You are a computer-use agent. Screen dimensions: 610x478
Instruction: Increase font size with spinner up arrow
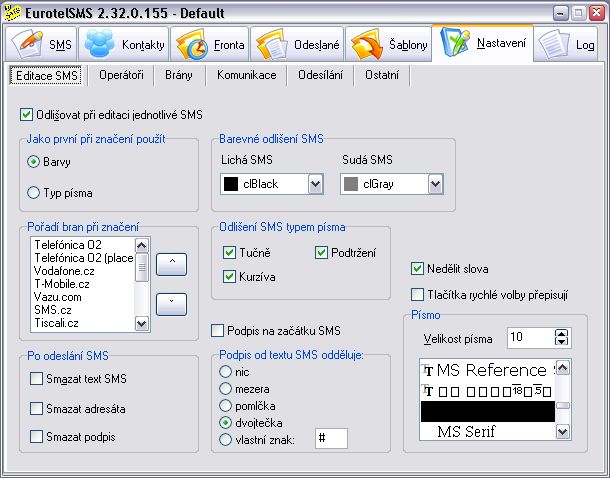tap(561, 333)
